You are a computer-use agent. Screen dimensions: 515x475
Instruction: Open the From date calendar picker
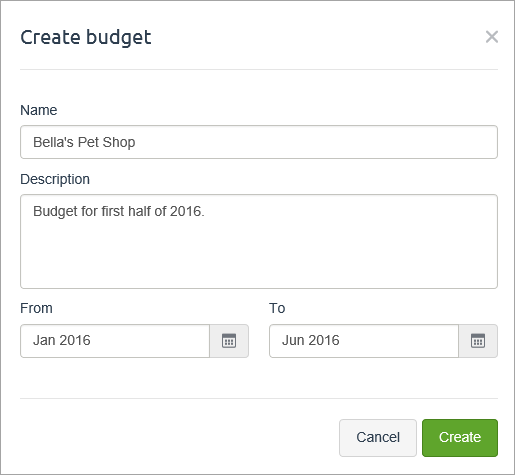(229, 341)
